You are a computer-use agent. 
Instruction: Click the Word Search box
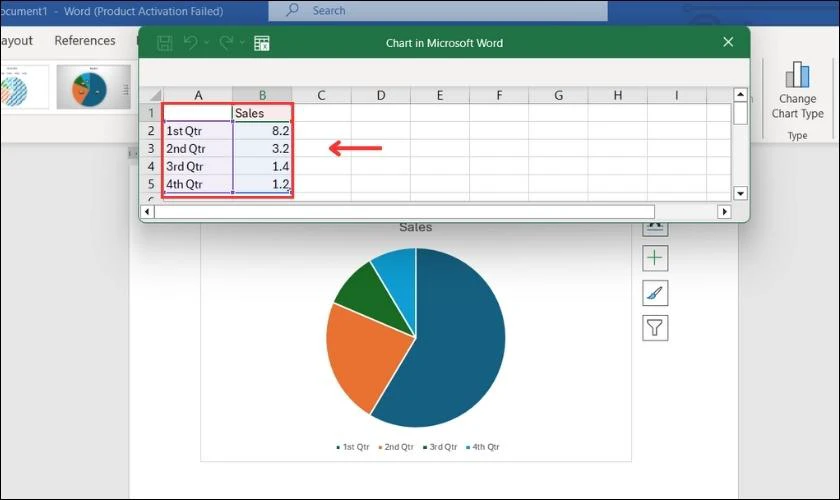[438, 11]
